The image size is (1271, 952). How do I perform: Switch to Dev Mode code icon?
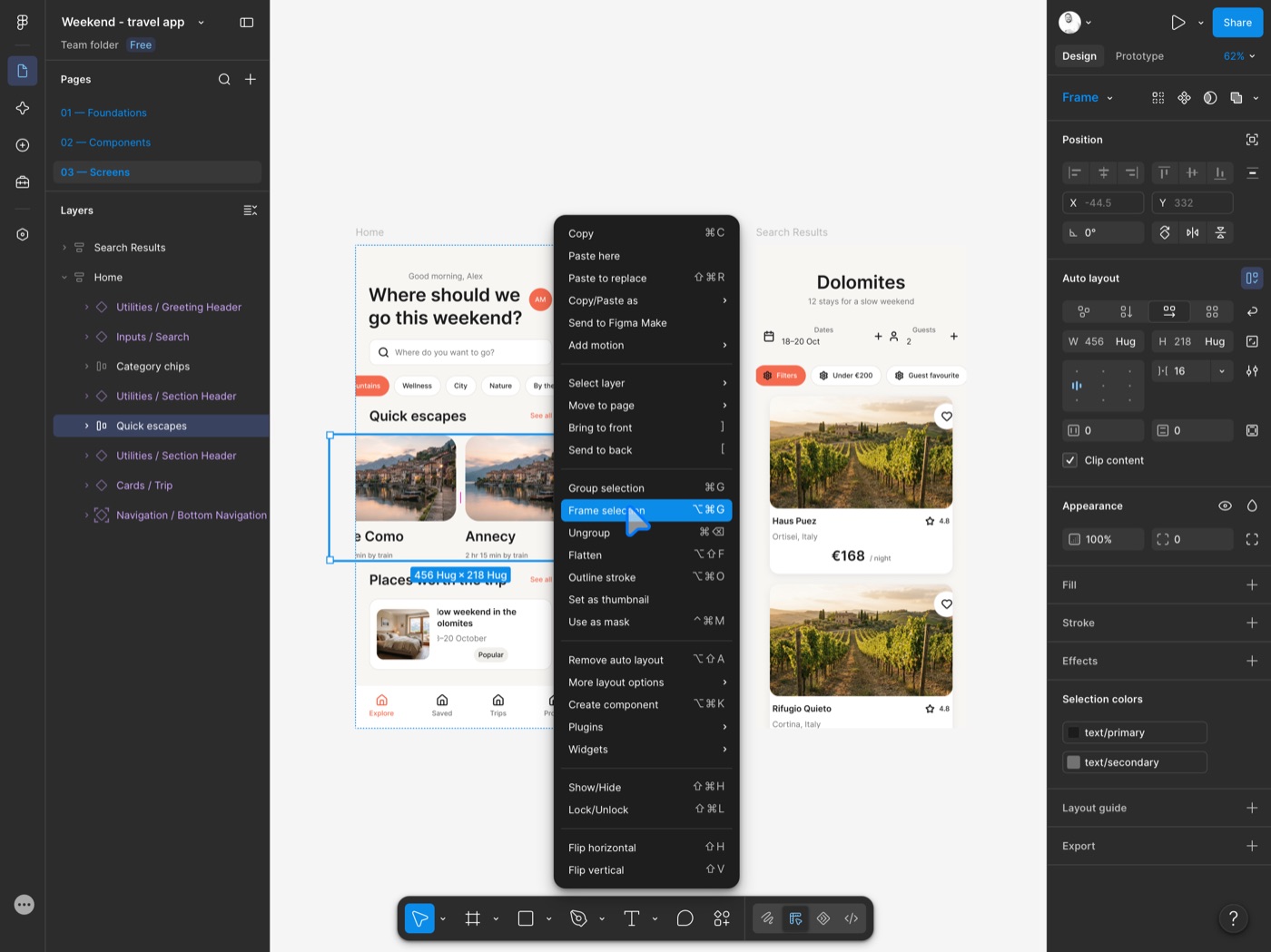click(x=852, y=918)
